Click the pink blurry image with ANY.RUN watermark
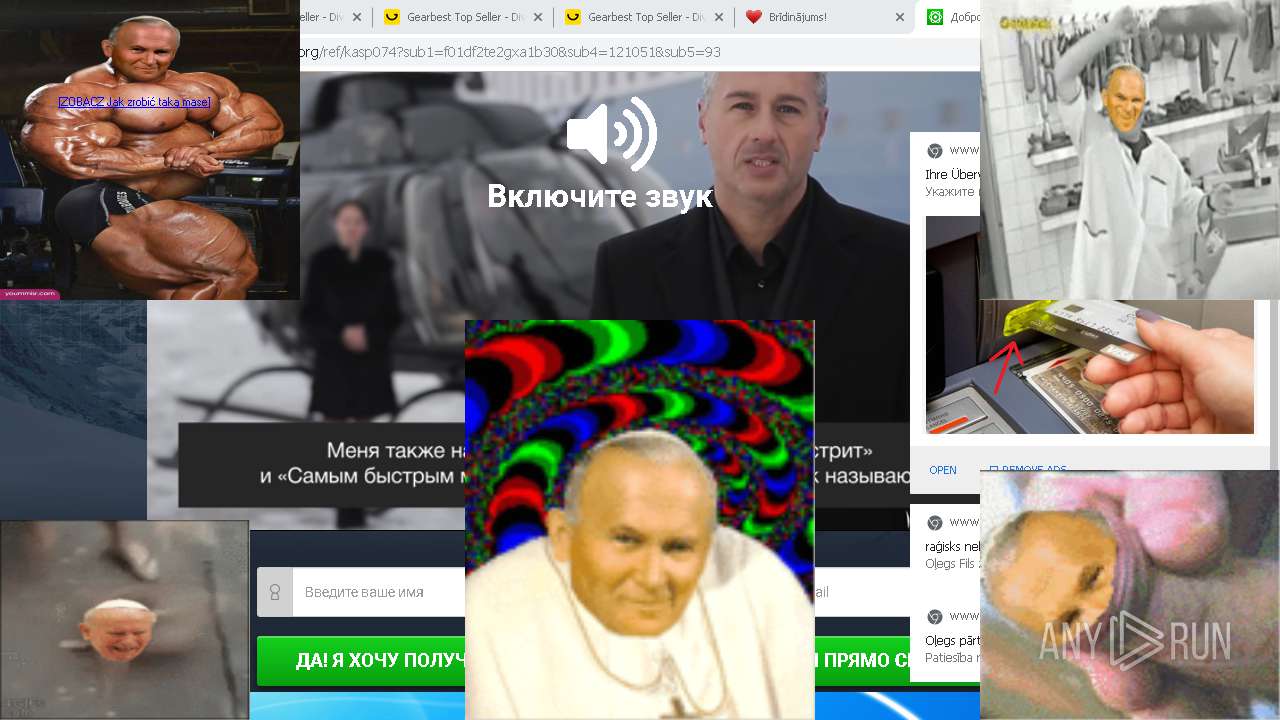 pos(1130,595)
